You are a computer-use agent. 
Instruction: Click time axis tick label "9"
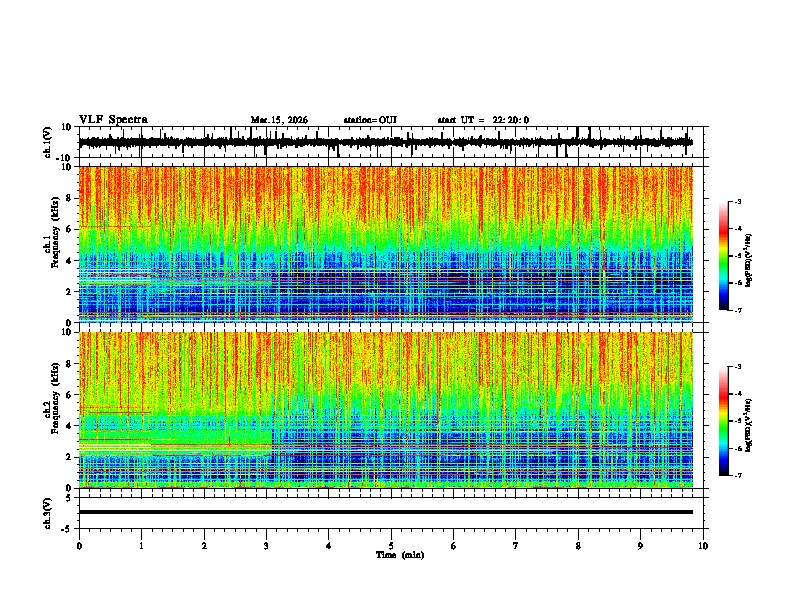click(640, 546)
